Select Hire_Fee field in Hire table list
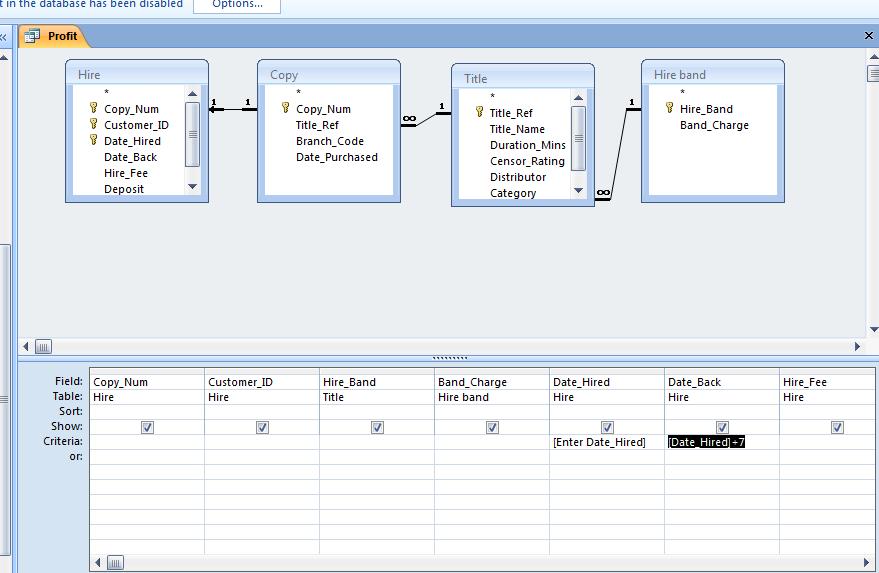 (x=126, y=173)
